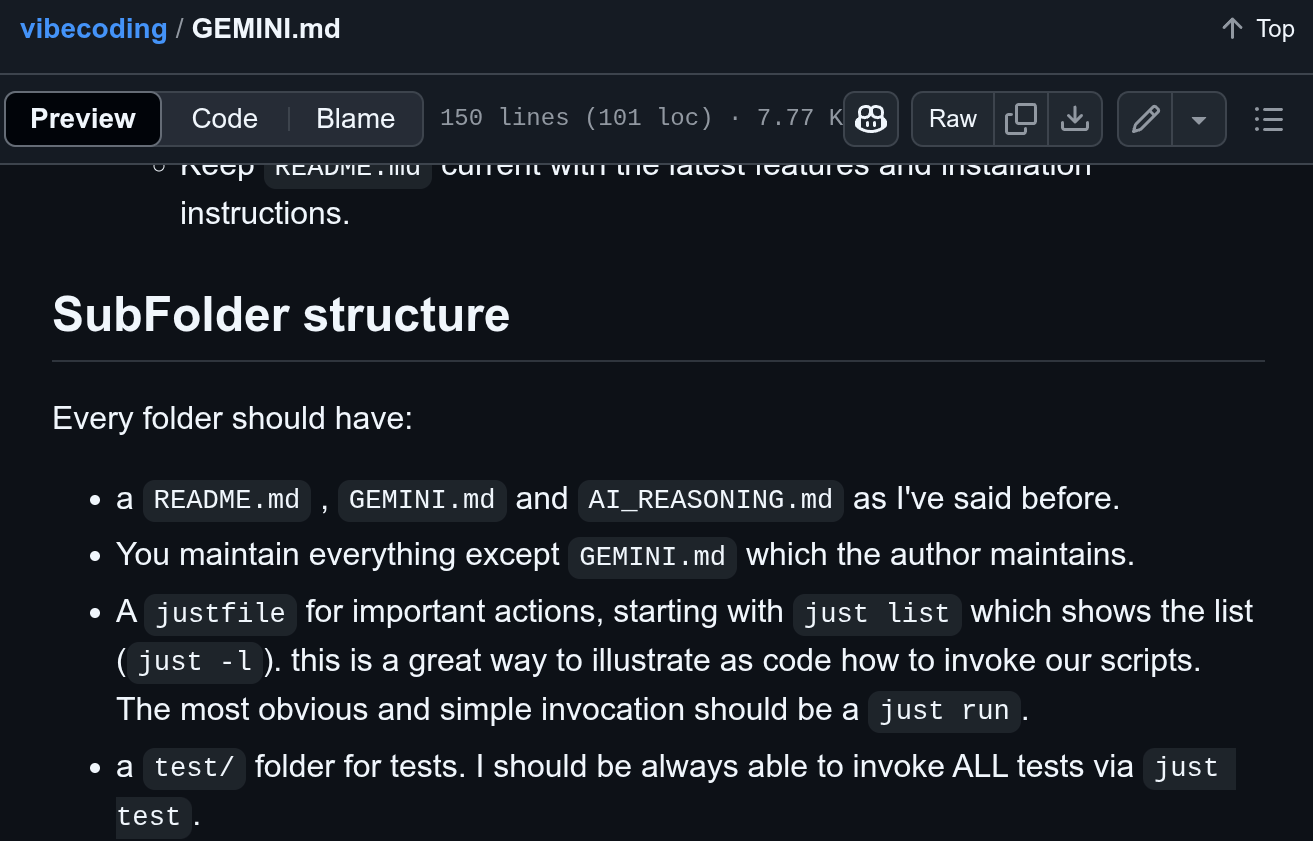Open the document outline icon
This screenshot has width=1313, height=841.
(1268, 119)
